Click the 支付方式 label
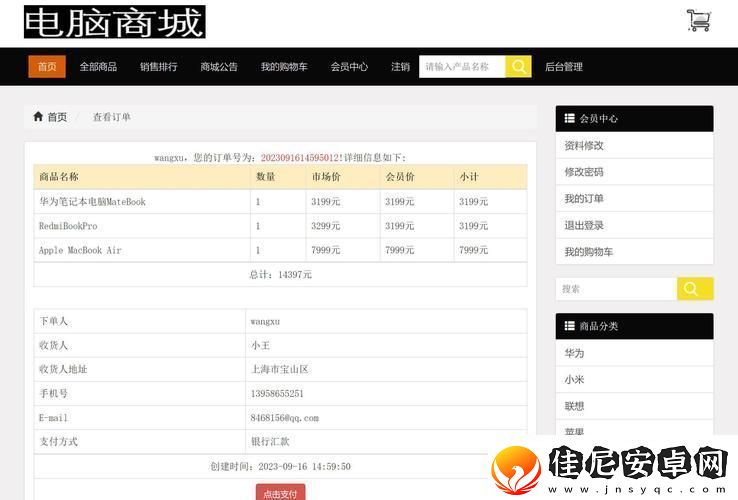Viewport: 738px width, 500px height. tap(58, 442)
